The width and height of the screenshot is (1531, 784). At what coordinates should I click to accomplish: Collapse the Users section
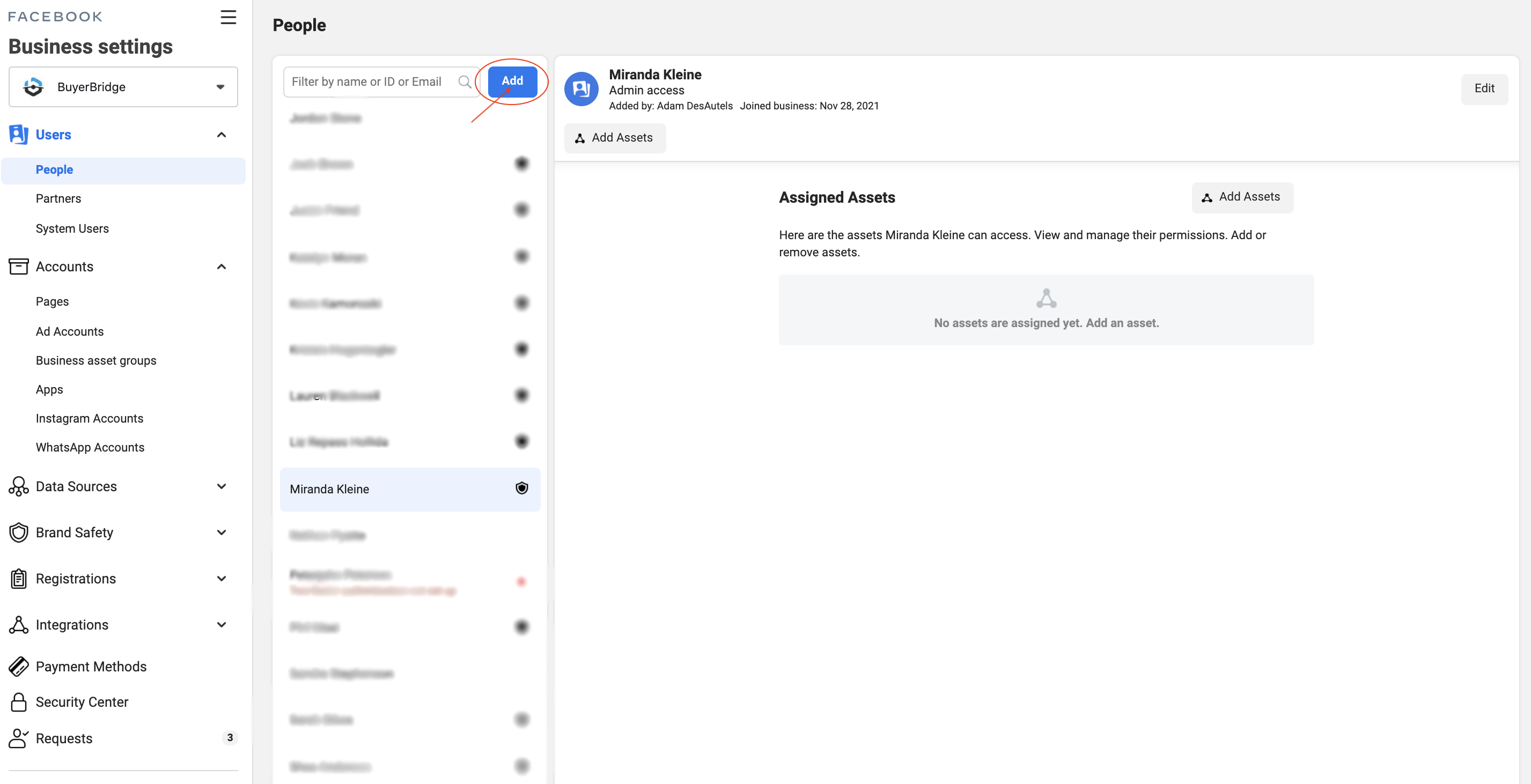tap(222, 135)
